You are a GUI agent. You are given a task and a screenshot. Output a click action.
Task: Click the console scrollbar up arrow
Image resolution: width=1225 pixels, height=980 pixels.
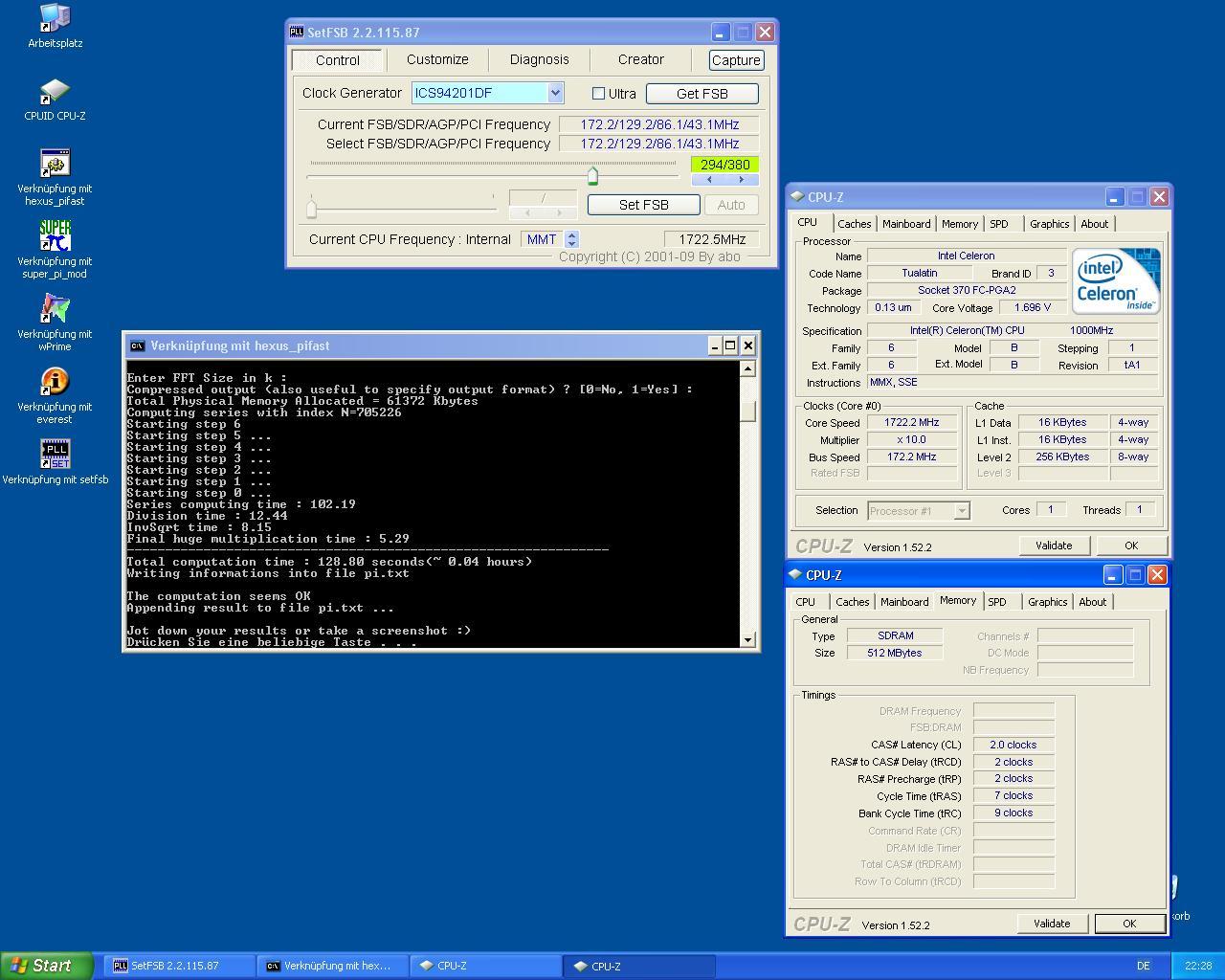tap(748, 368)
